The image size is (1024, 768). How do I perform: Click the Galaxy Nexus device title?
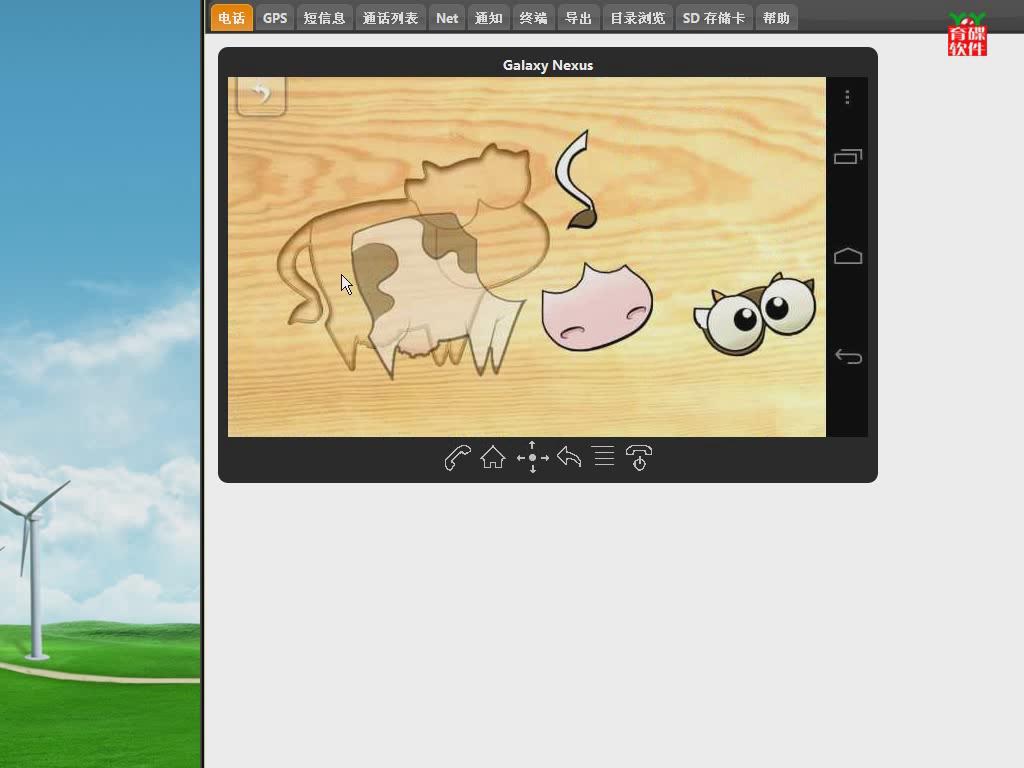coord(548,65)
